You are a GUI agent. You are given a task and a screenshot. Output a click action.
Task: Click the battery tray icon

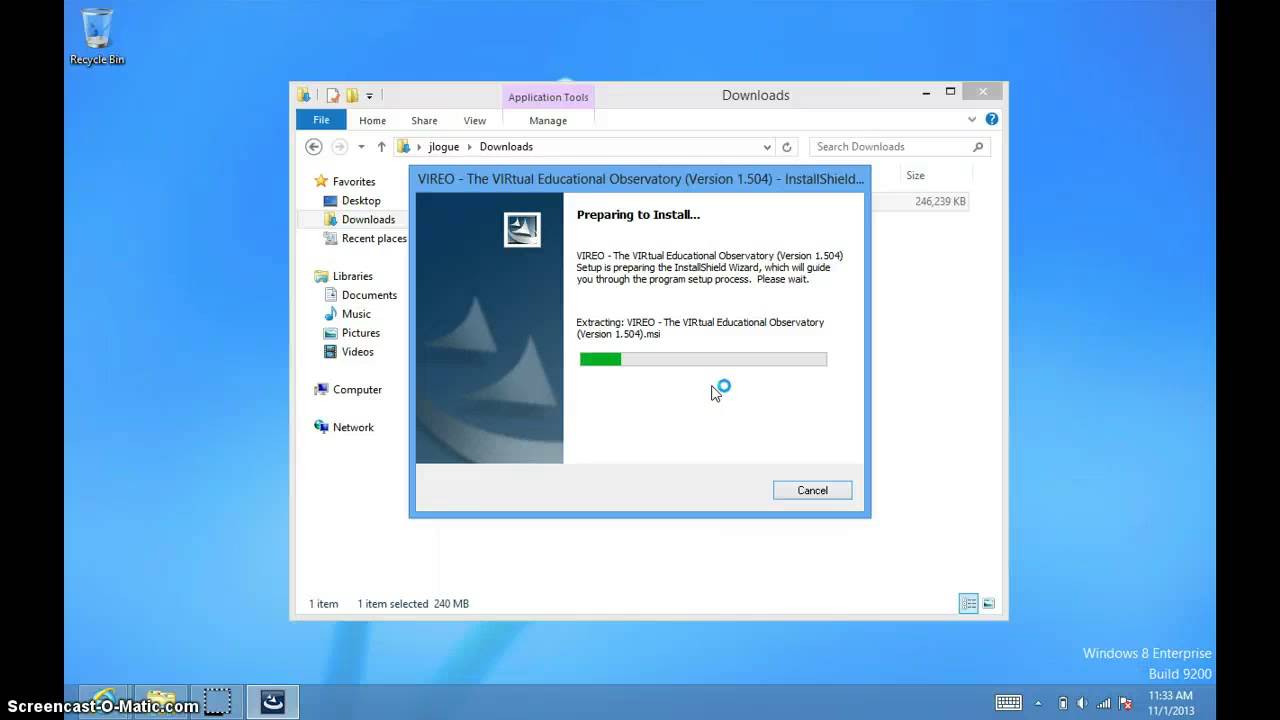1062,703
